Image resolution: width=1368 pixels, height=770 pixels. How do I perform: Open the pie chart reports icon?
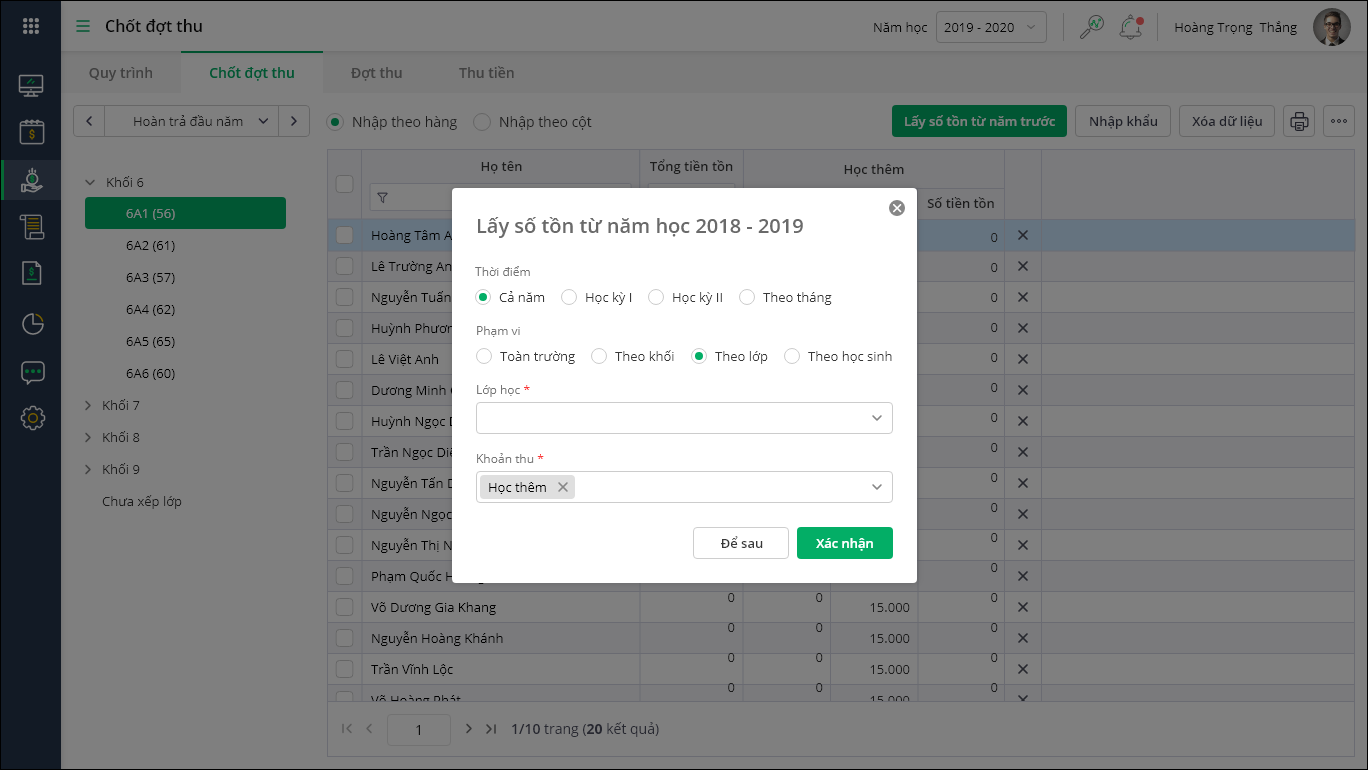pyautogui.click(x=32, y=324)
